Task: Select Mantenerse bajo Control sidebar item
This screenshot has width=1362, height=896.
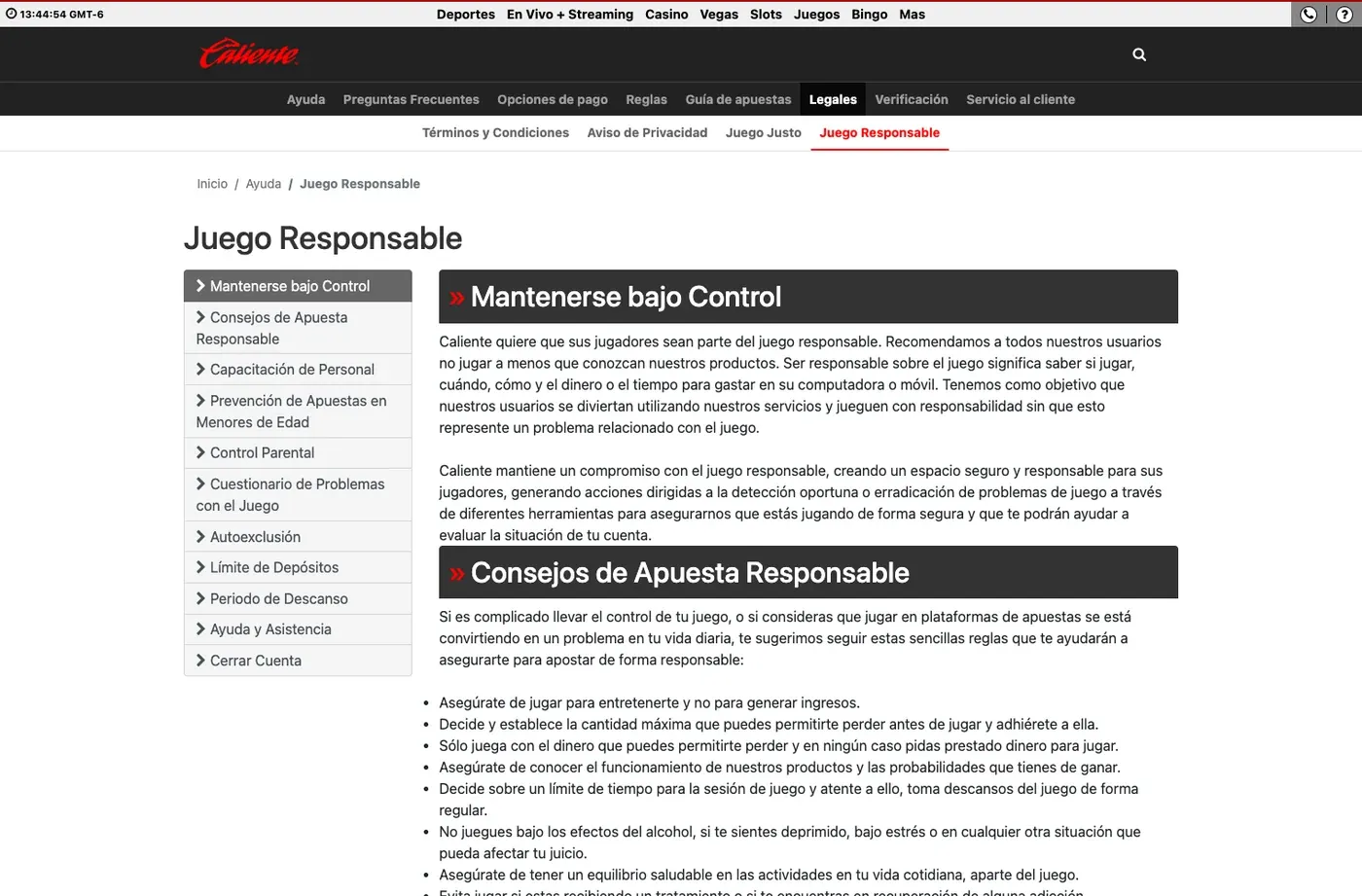Action: point(298,286)
